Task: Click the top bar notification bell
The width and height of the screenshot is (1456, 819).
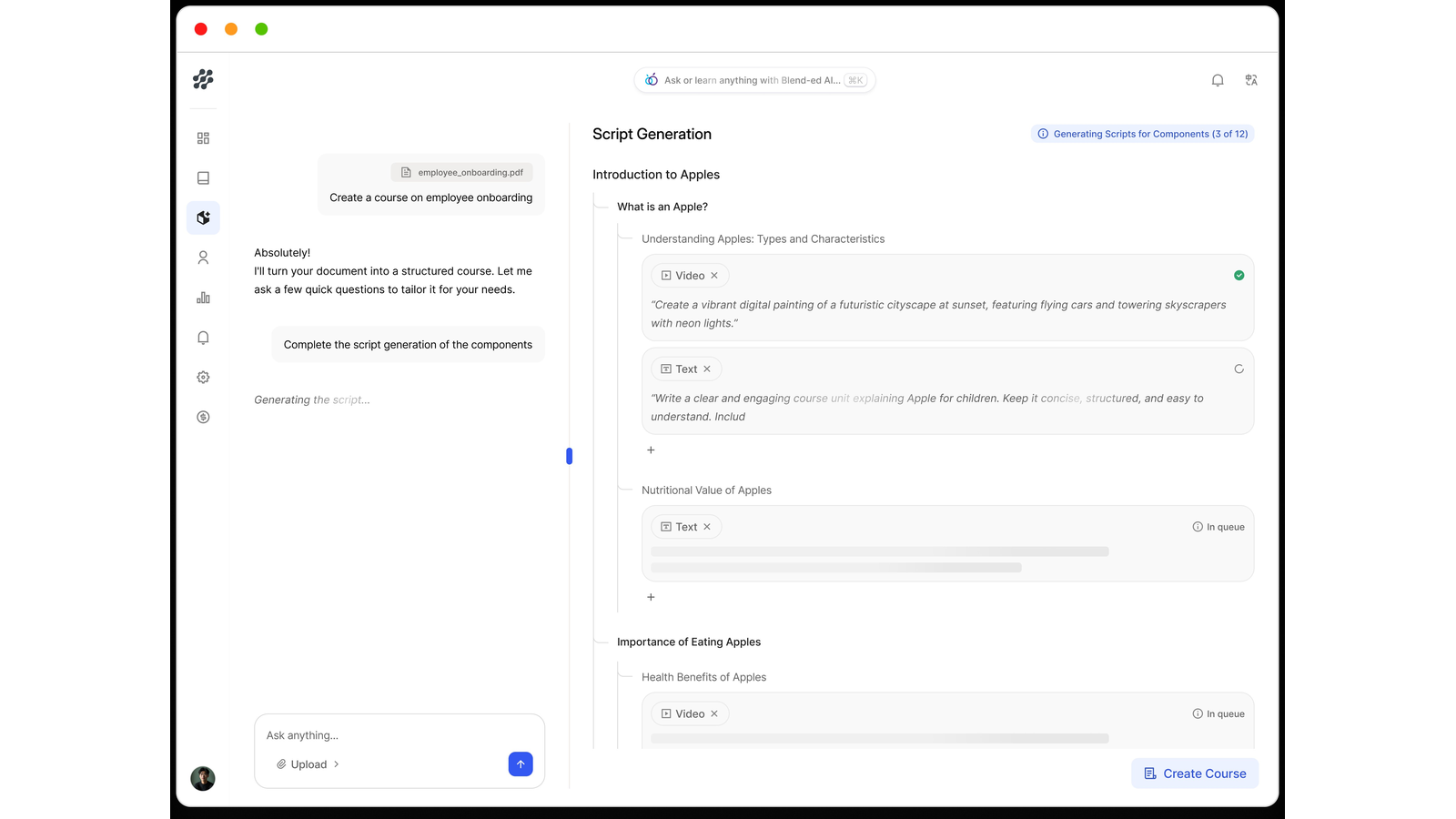Action: 1218,80
